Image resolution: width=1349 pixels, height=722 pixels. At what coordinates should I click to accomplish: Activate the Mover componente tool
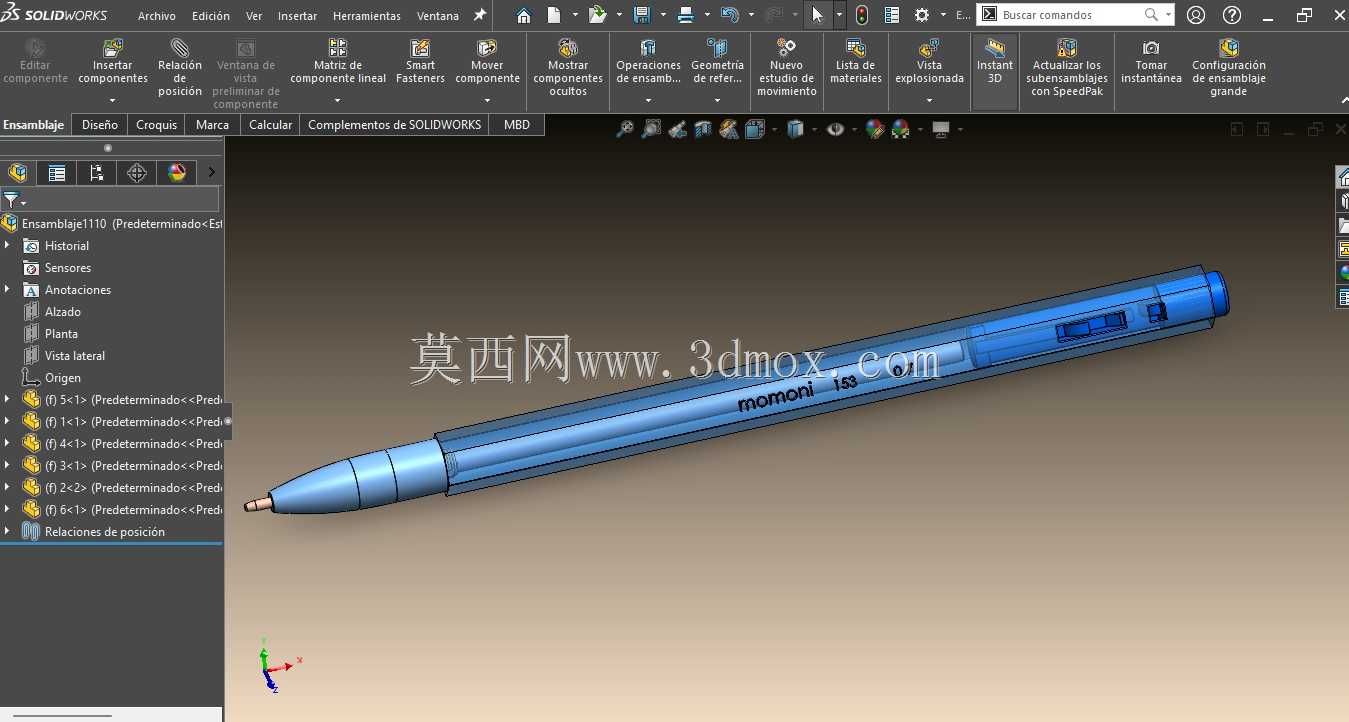(x=487, y=61)
